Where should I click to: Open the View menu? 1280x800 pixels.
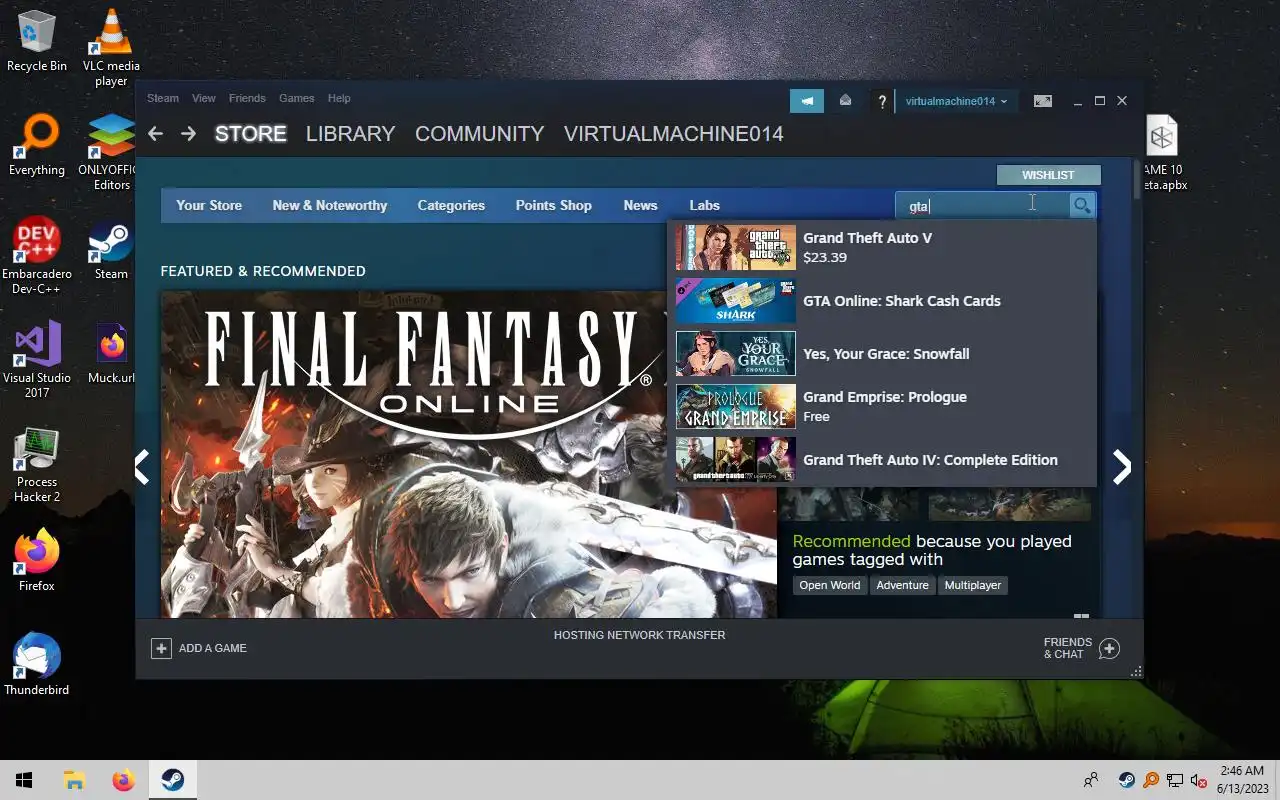point(204,98)
